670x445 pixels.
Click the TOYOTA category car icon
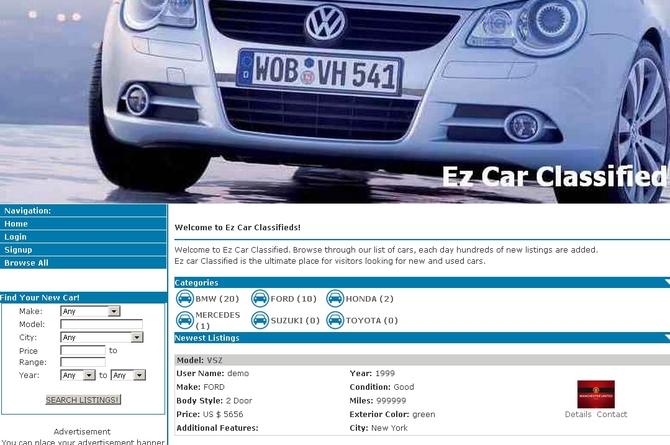coord(335,320)
